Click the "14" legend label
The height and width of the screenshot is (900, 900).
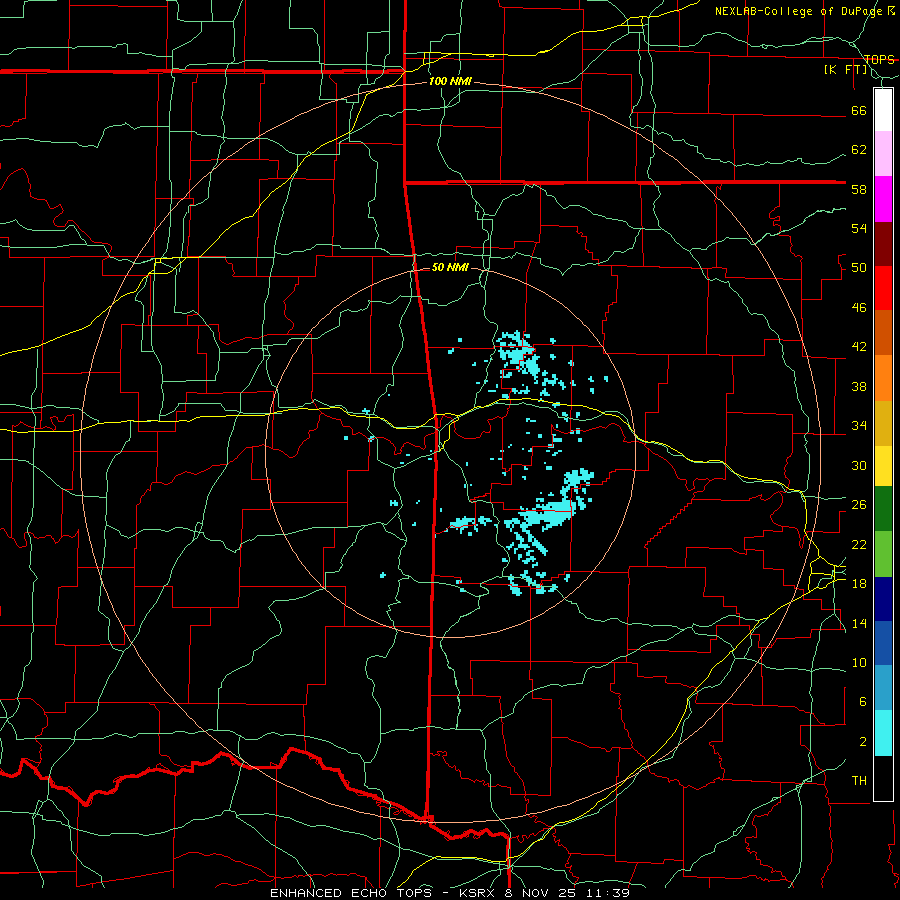coord(859,623)
